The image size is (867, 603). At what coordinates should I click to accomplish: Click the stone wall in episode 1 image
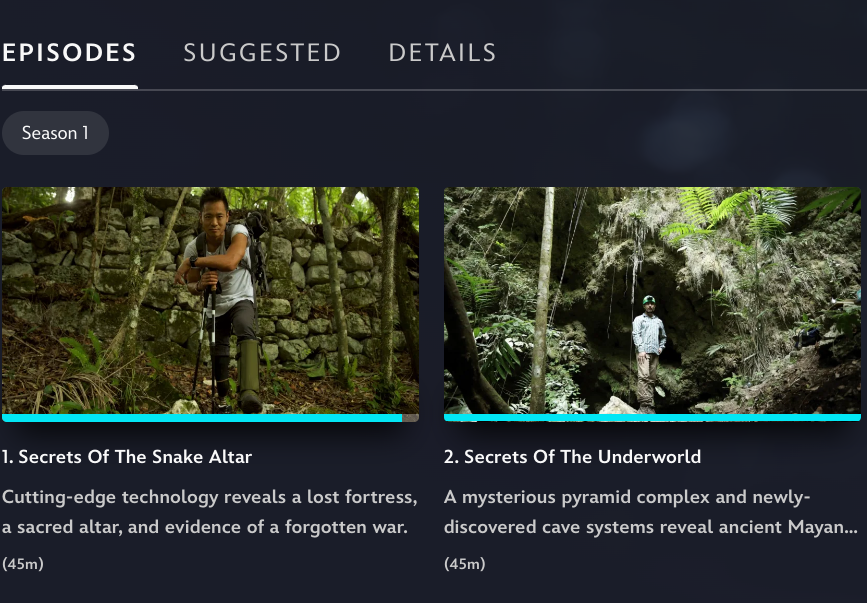[x=321, y=287]
